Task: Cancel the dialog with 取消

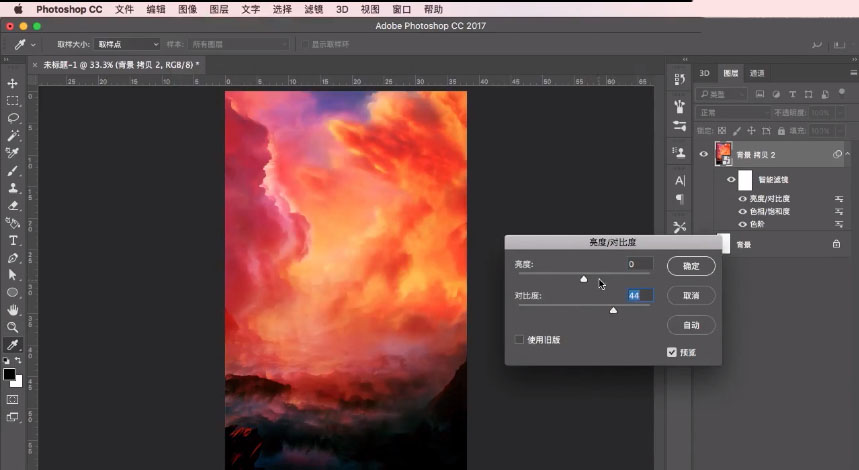Action: [691, 296]
